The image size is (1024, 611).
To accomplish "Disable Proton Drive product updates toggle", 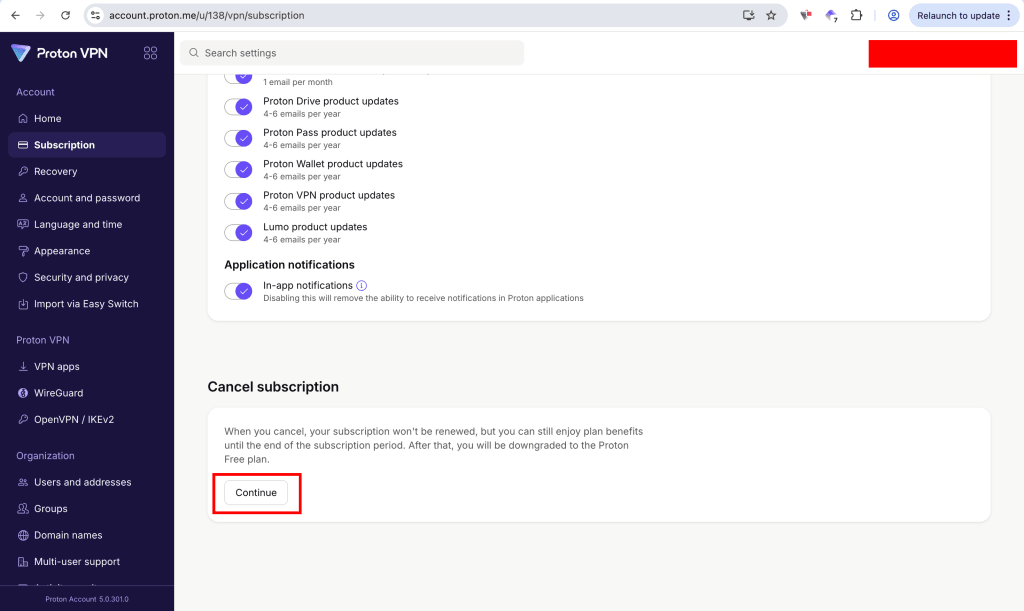I will 238,107.
